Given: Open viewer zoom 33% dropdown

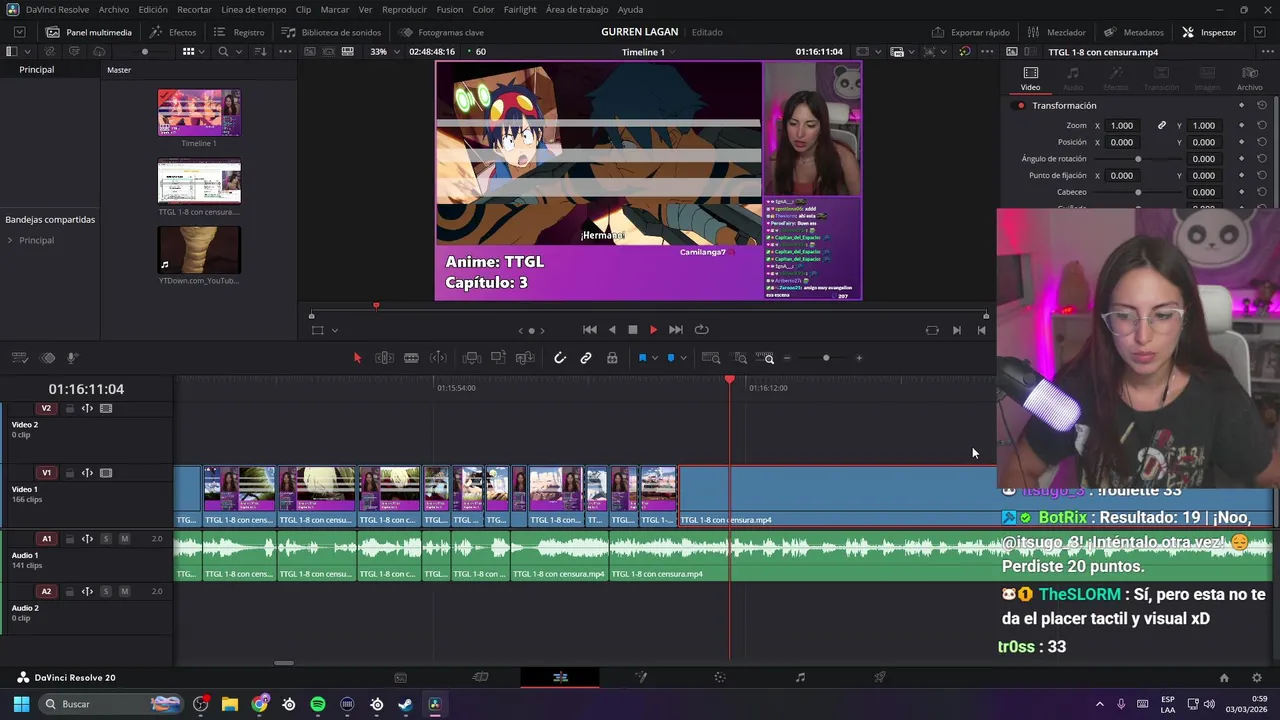Looking at the screenshot, I should tap(384, 51).
